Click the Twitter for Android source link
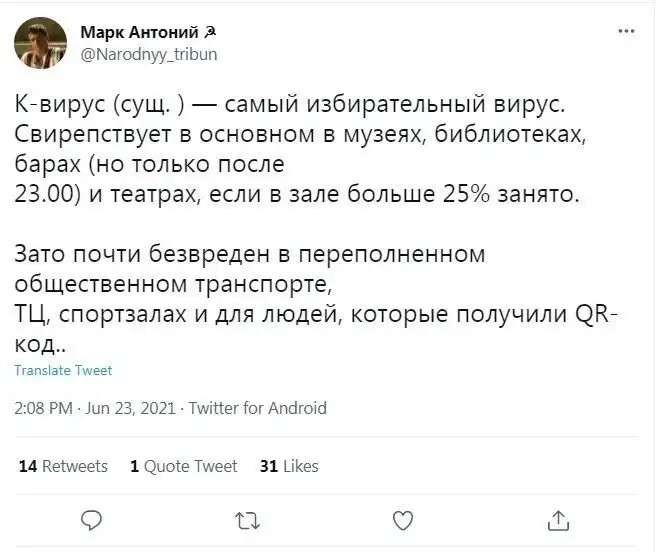 point(257,408)
